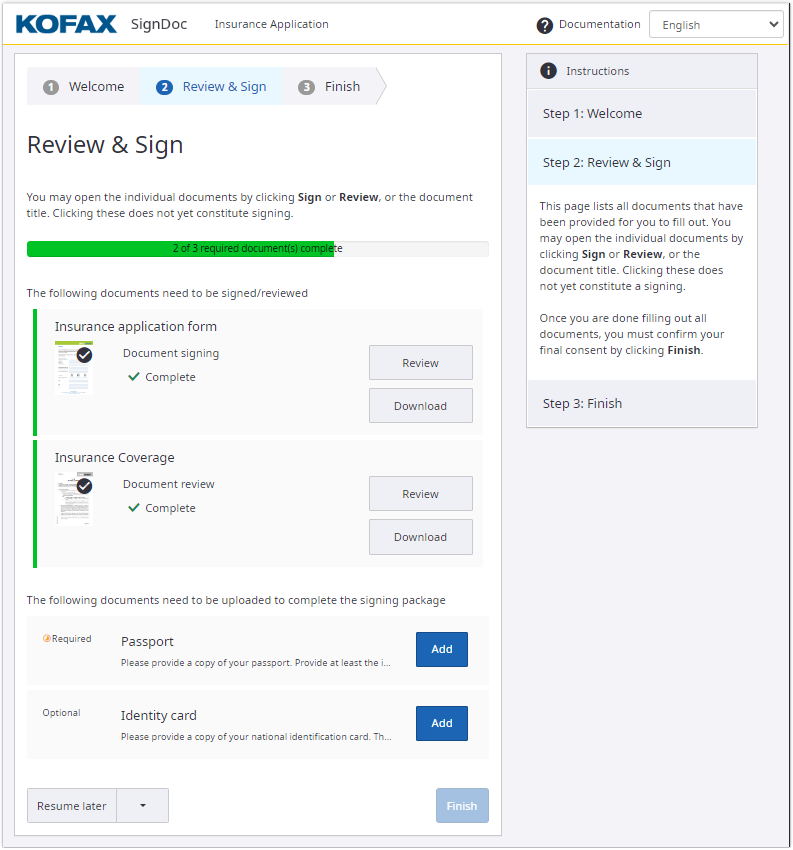Add a Passport document
This screenshot has height=850, width=793.
441,649
